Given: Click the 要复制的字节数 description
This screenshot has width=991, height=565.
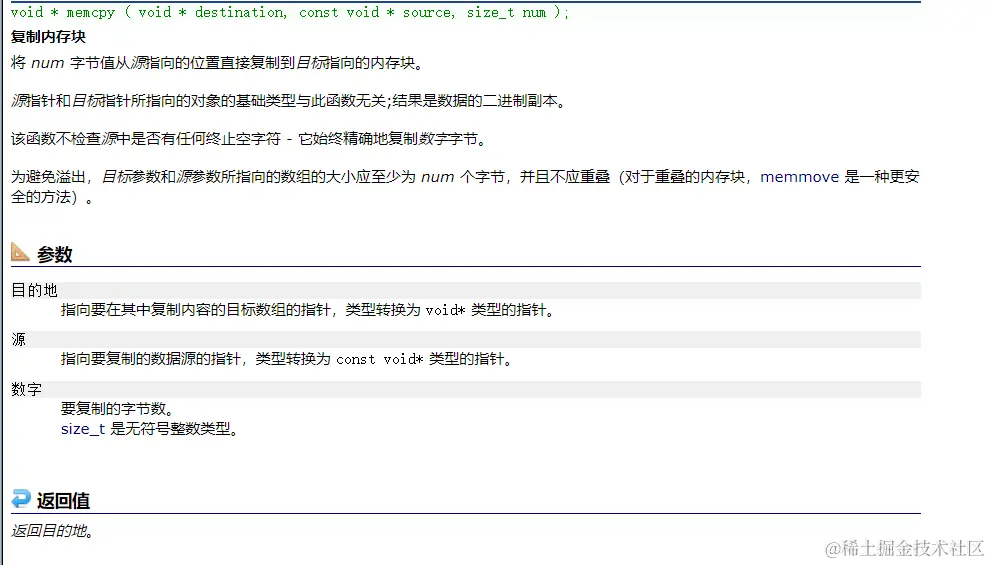Looking at the screenshot, I should coord(117,409).
